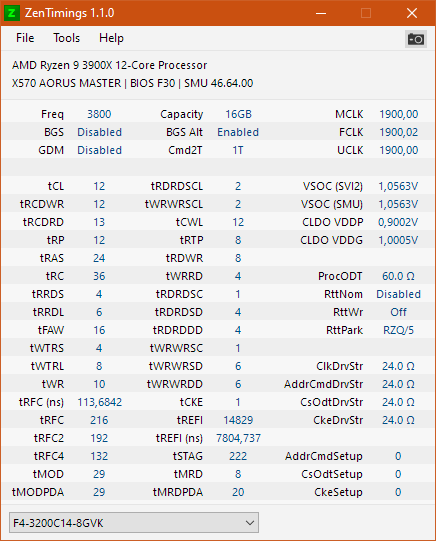Click the tCL value 12
Screen dimensions: 436x541
click(x=99, y=186)
